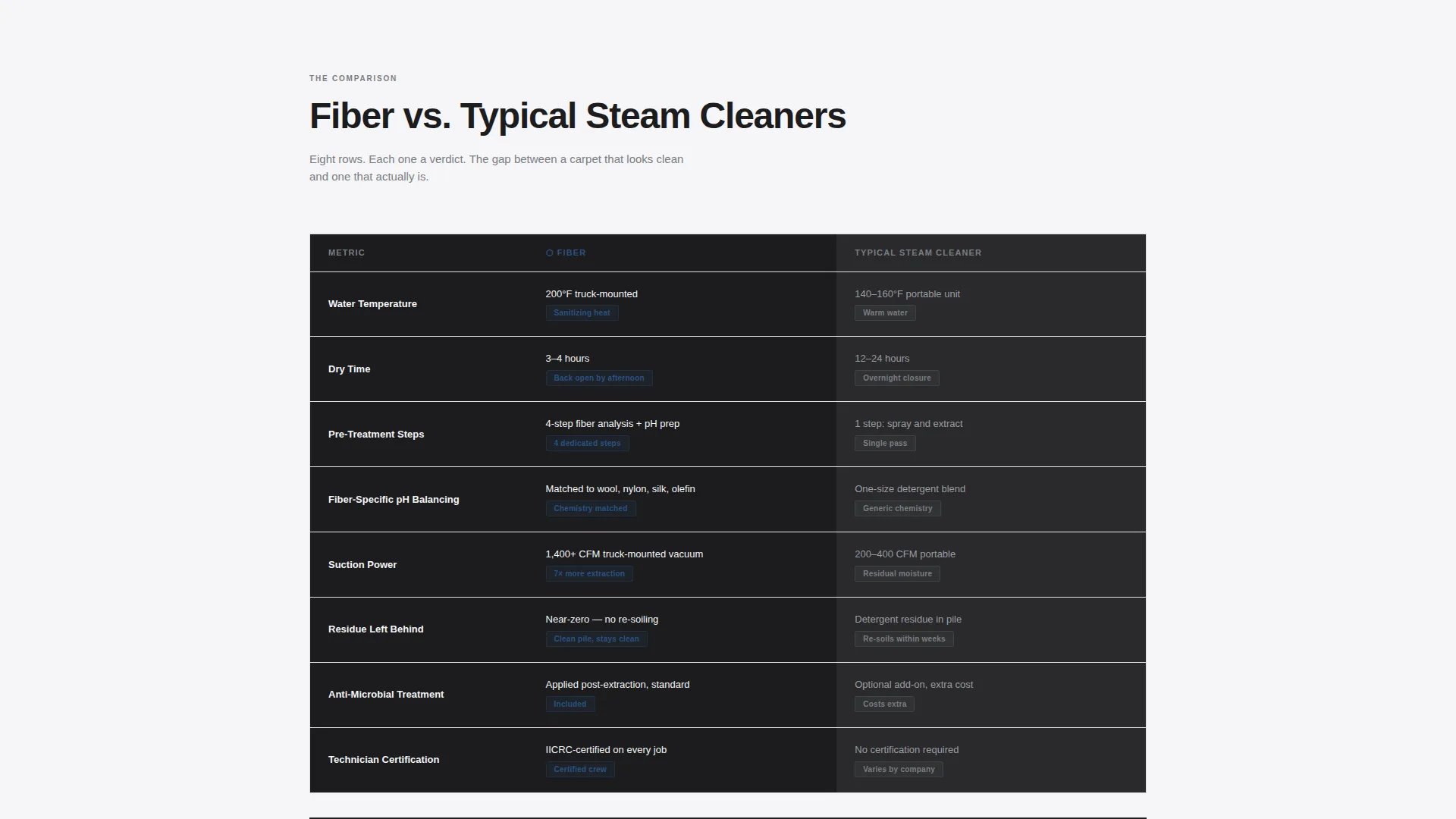Image resolution: width=1456 pixels, height=819 pixels.
Task: Click the '12–24 hours' value
Action: (882, 359)
